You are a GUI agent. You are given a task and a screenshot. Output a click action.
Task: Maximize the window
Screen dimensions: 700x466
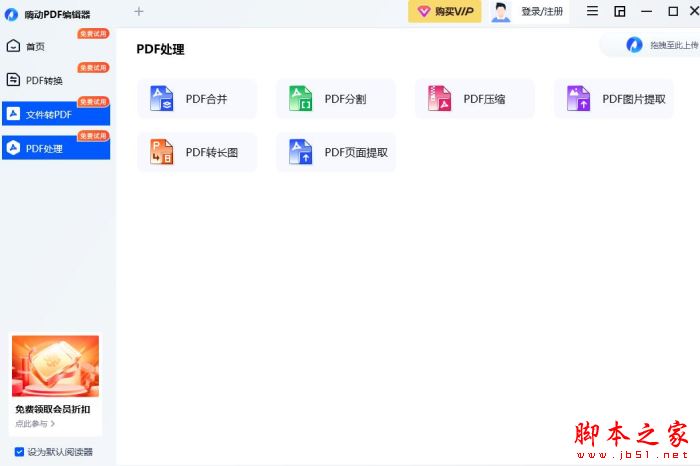point(673,12)
